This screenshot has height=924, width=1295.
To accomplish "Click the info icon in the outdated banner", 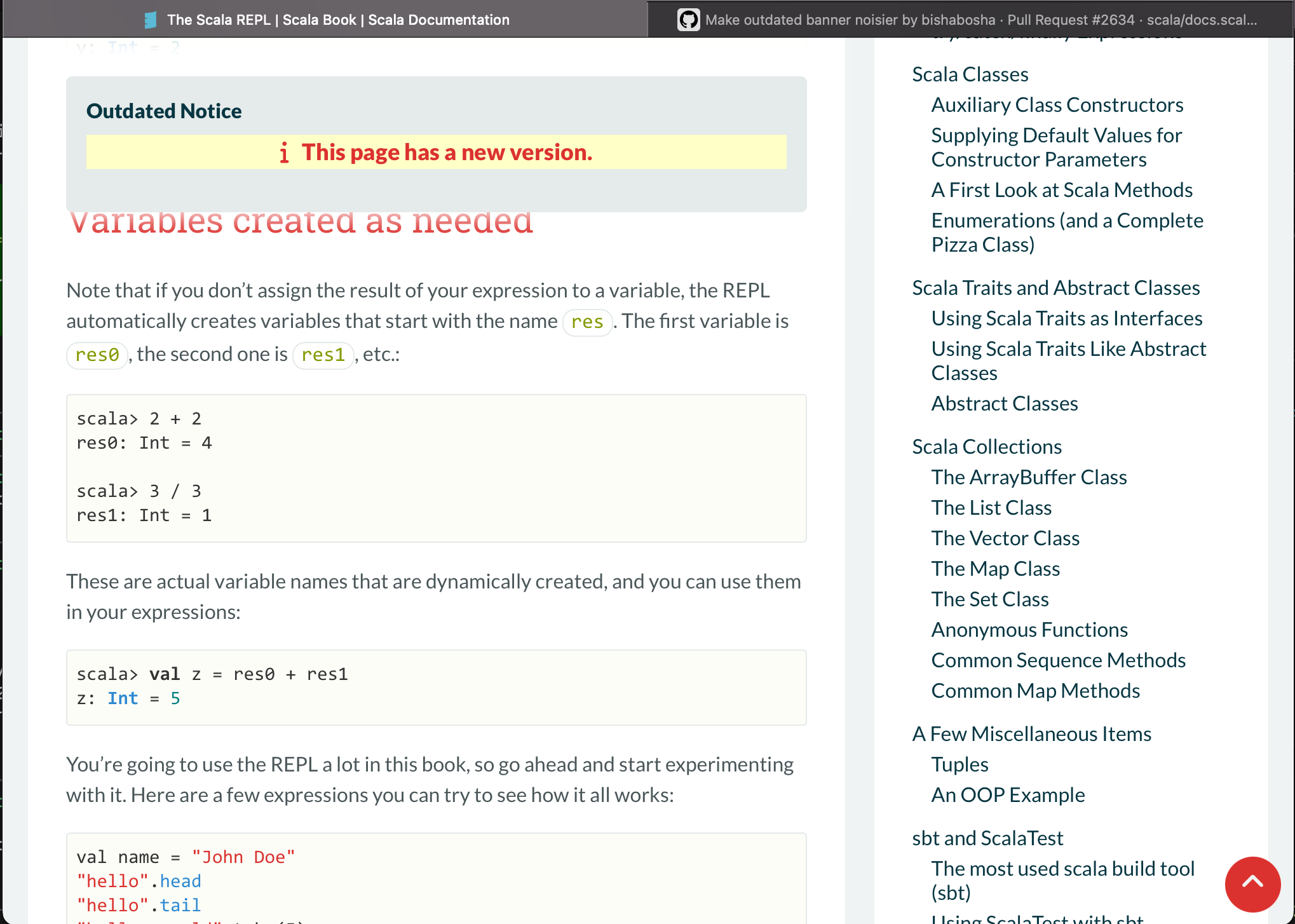I will (284, 153).
